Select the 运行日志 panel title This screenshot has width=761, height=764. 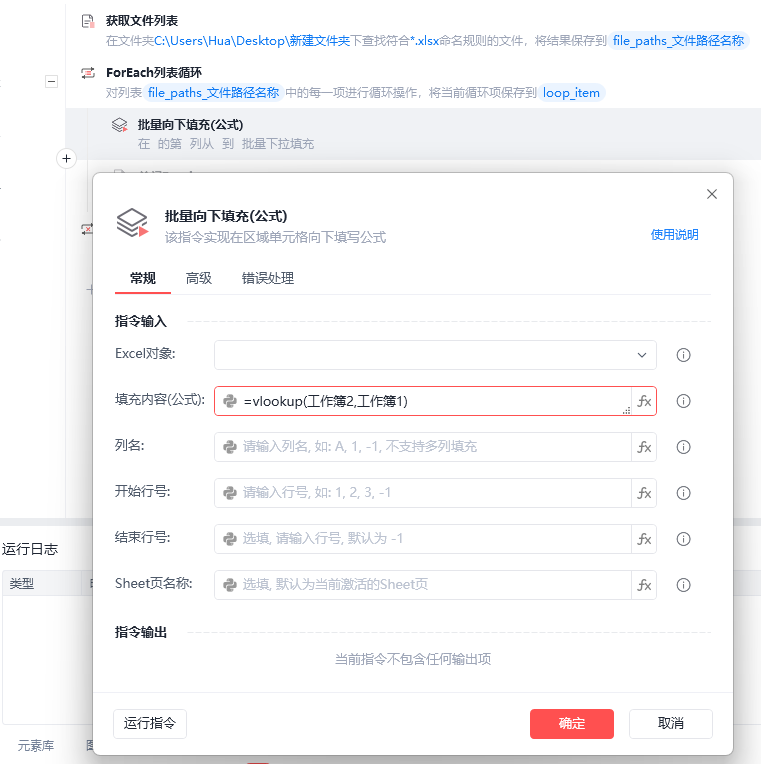tap(30, 549)
